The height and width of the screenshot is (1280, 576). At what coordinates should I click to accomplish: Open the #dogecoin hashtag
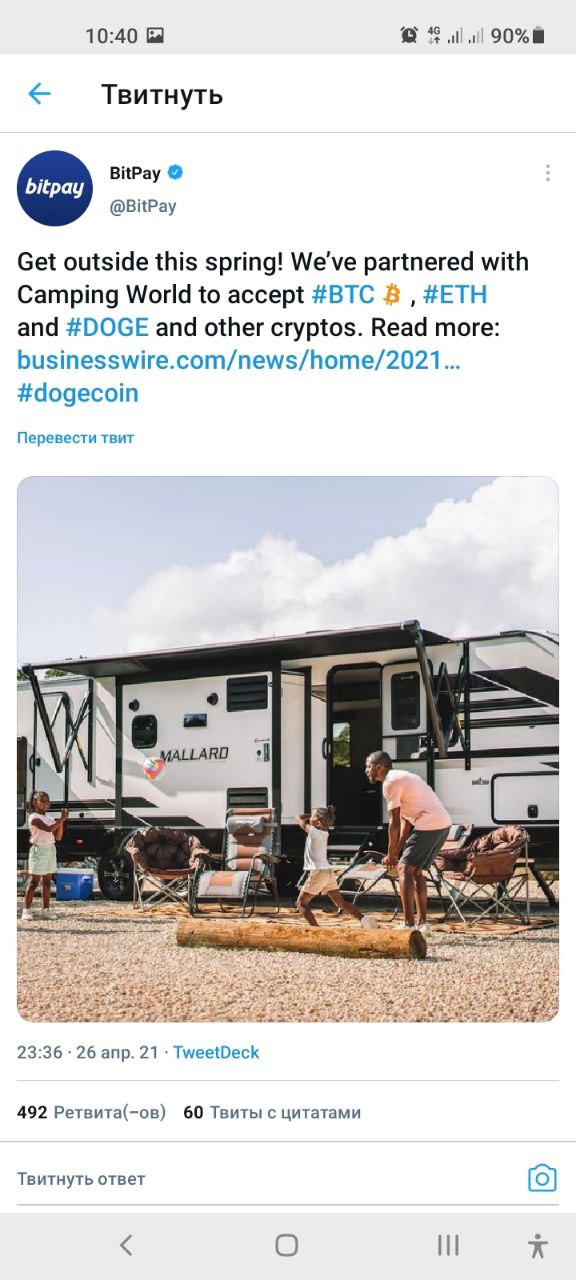coord(78,393)
